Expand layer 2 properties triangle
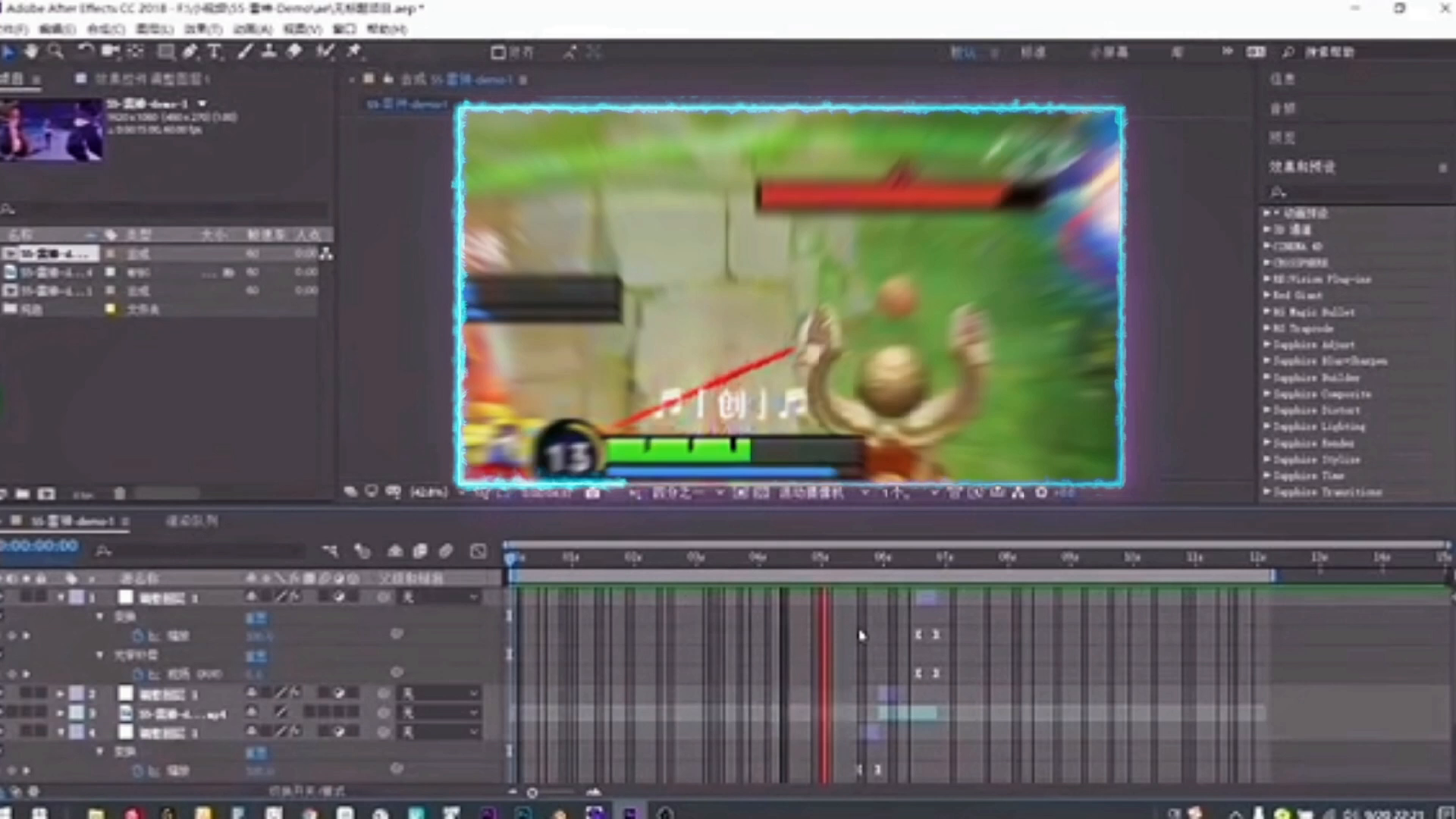The height and width of the screenshot is (819, 1456). click(61, 693)
